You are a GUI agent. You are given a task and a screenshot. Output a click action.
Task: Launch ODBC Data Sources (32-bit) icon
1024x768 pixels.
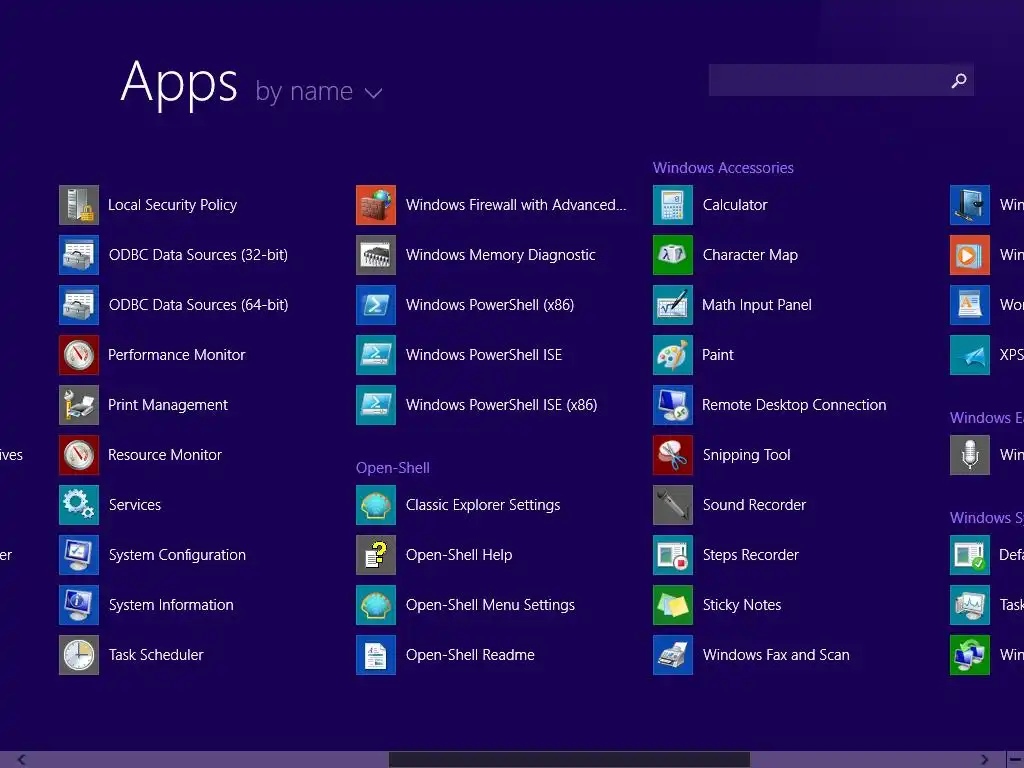point(79,255)
